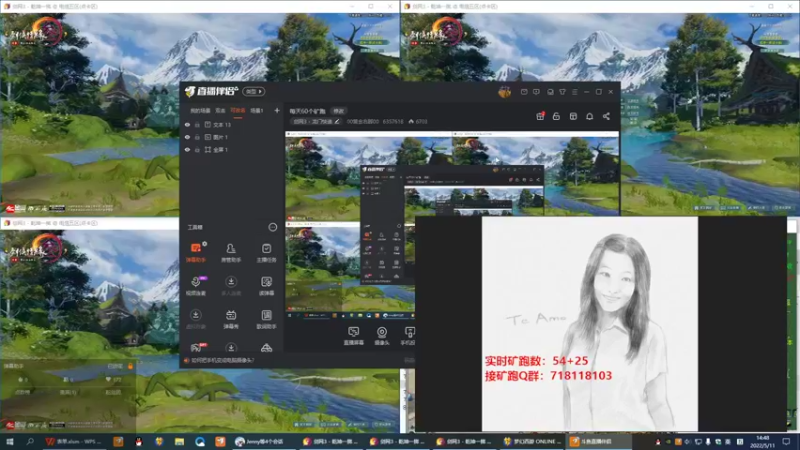Screen dimensions: 800x450
Task: Click car-shaped icon in toolbox bottom row
Action: pyautogui.click(x=266, y=348)
